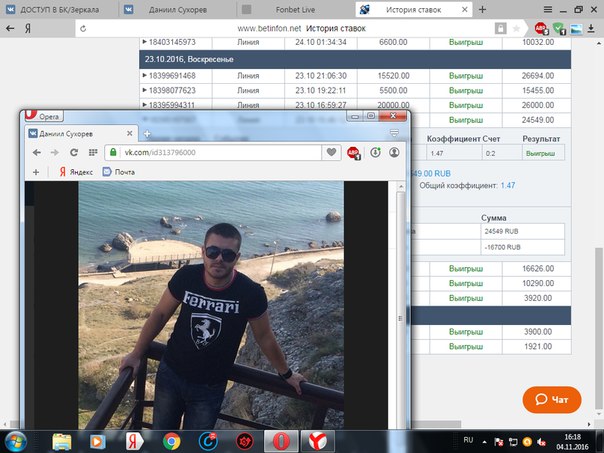Expand bet row 18398077623
The height and width of the screenshot is (453, 604).
click(145, 90)
